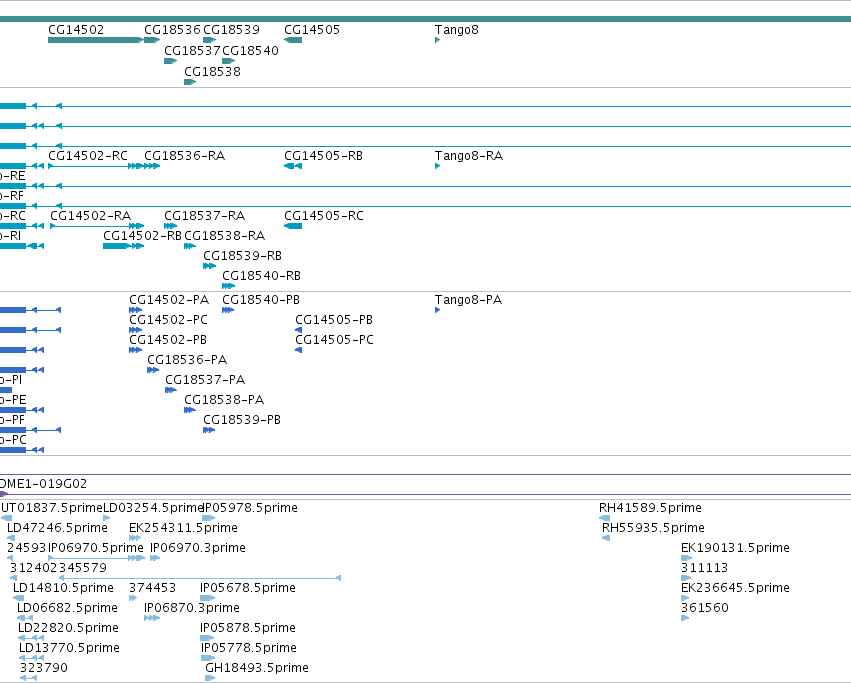Select EST RH41589.5prime
This screenshot has height=683, width=851.
click(x=650, y=508)
